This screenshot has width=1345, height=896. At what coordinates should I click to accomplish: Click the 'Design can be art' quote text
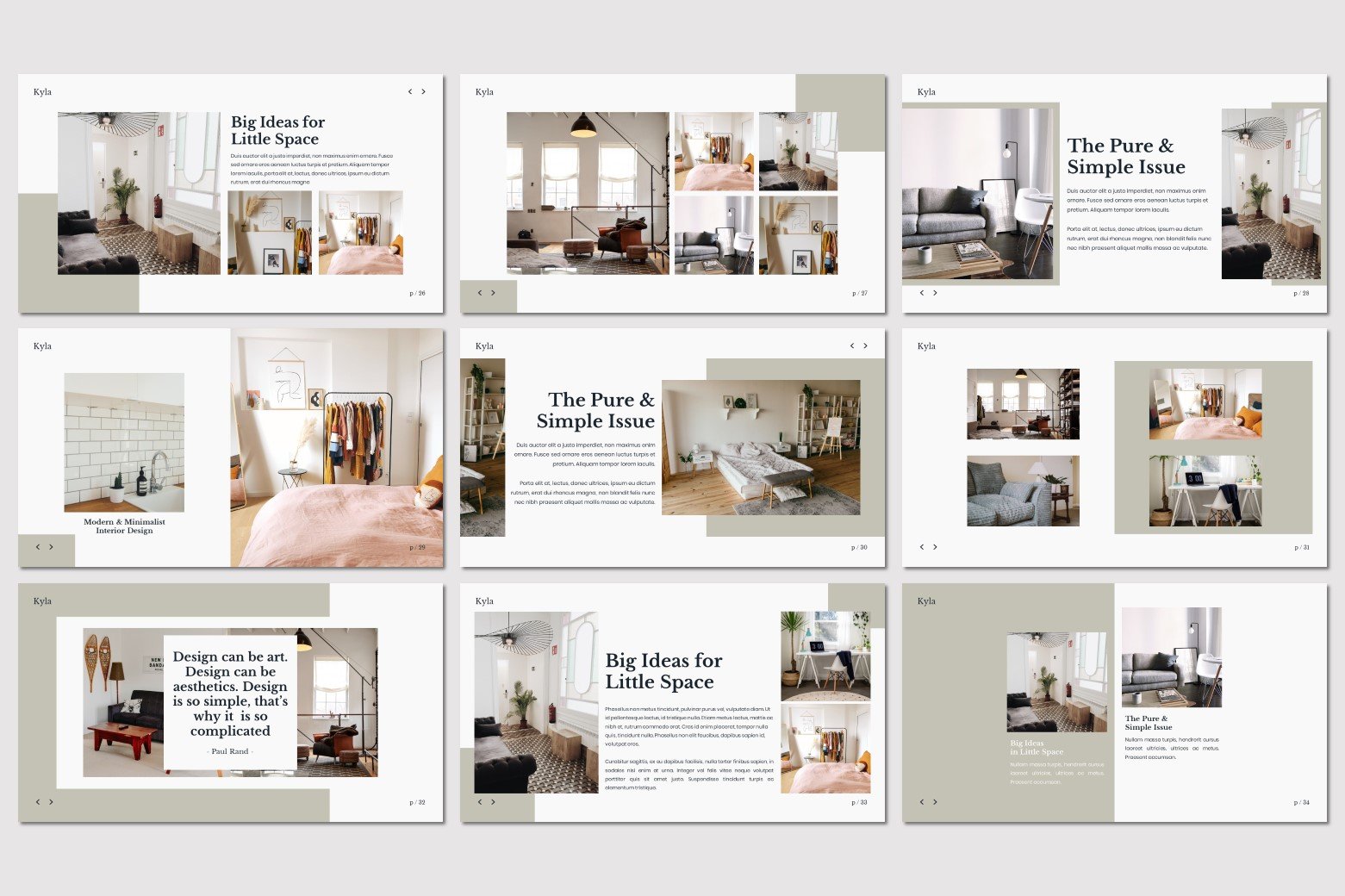coord(230,694)
